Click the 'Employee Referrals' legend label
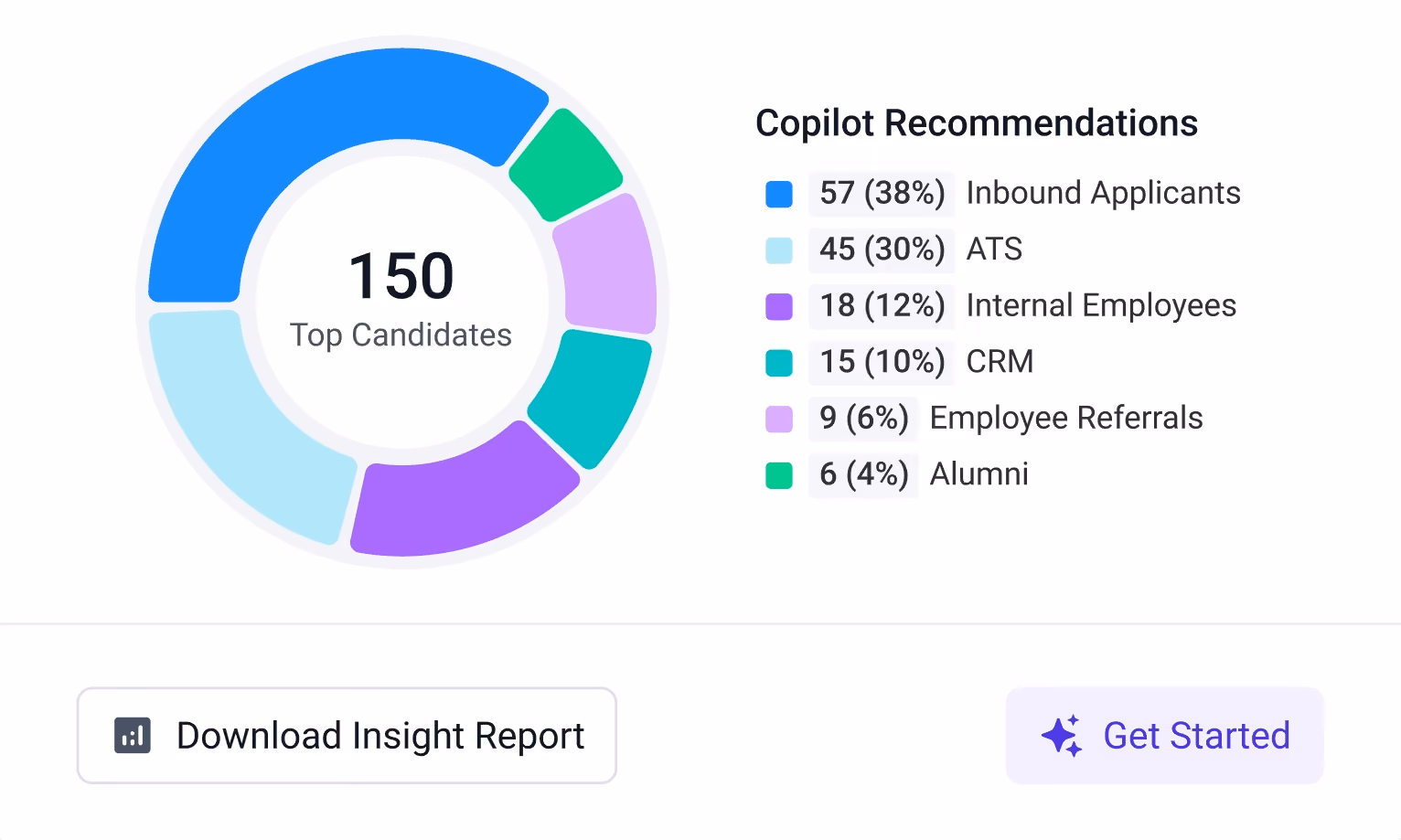The height and width of the screenshot is (840, 1401). coord(1066,419)
